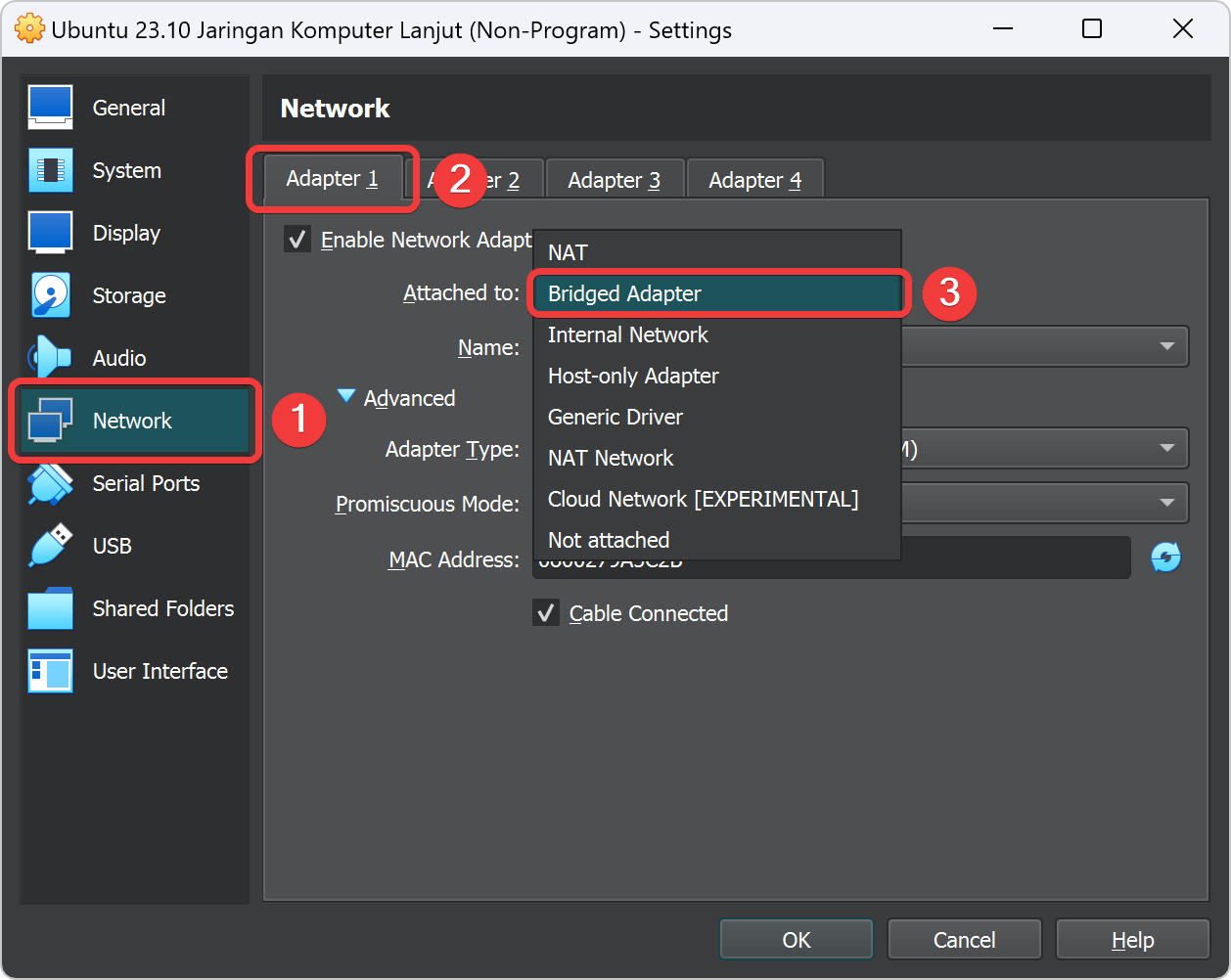Image resolution: width=1231 pixels, height=980 pixels.
Task: Click the Audio speaker icon
Action: coord(50,358)
